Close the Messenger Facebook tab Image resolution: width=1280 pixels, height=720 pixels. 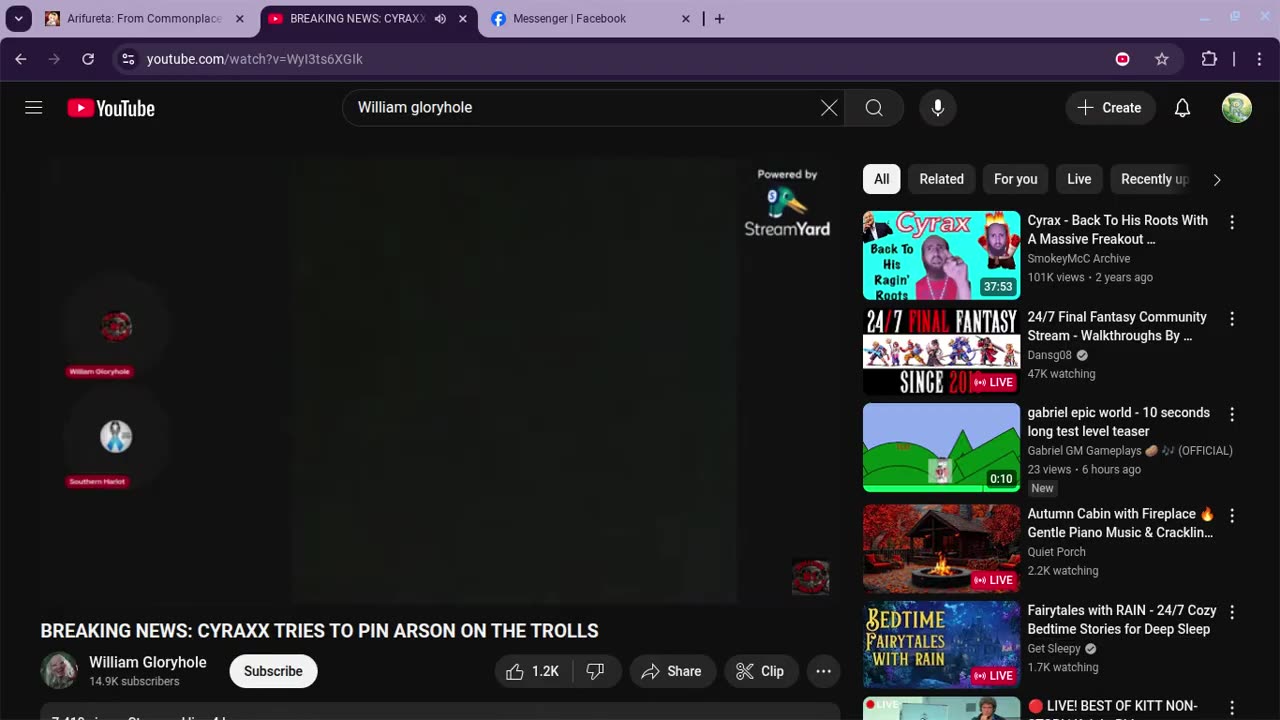point(685,19)
